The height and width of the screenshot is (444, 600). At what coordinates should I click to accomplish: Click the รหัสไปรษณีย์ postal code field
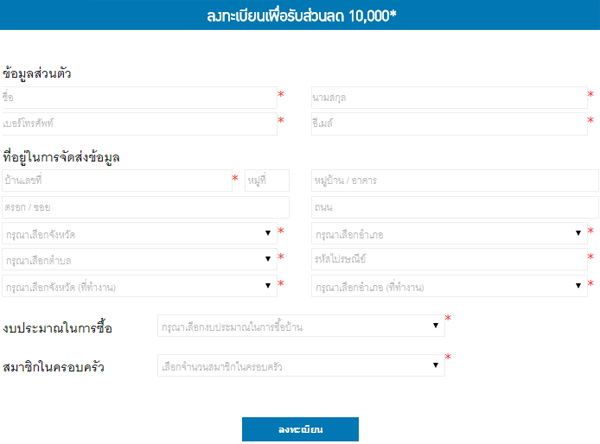click(447, 259)
